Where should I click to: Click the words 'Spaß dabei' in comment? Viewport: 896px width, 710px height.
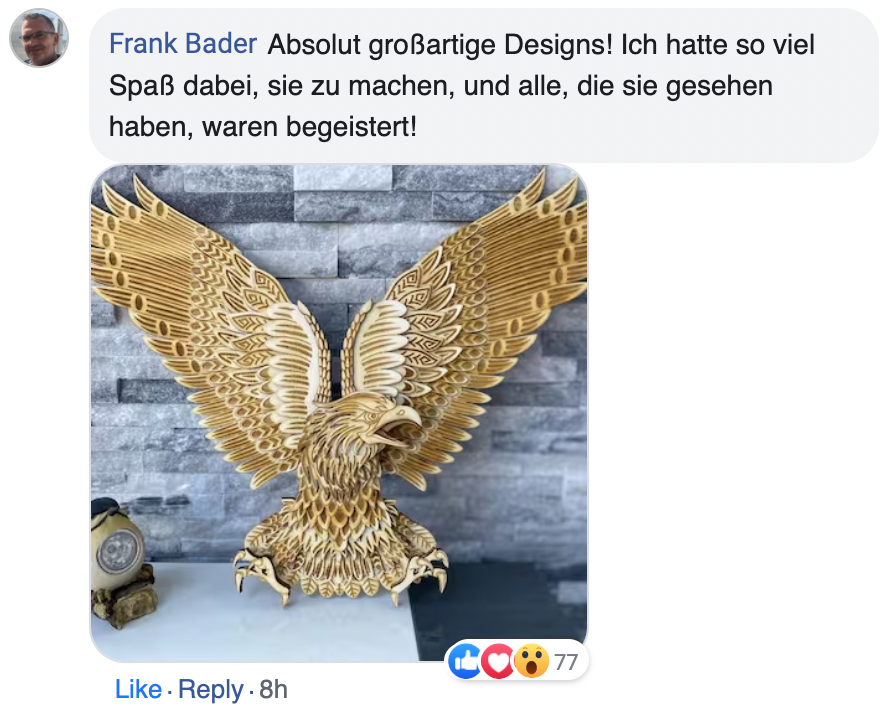point(183,86)
